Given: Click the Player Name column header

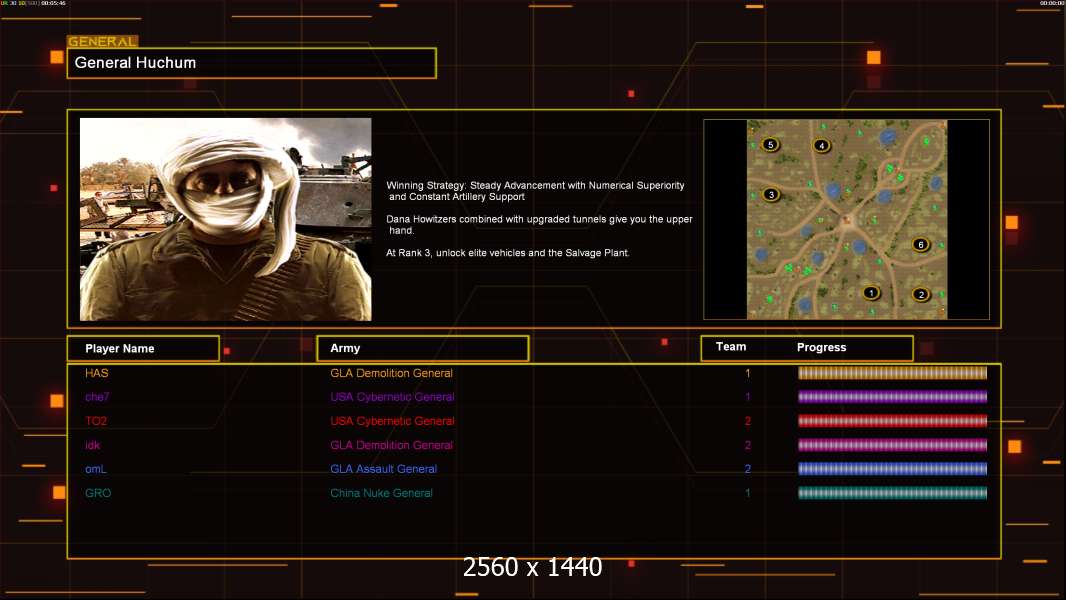Looking at the screenshot, I should click(143, 349).
